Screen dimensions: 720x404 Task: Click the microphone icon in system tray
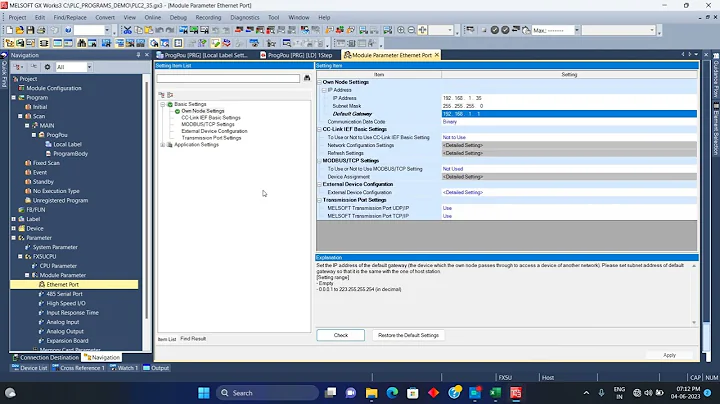click(x=601, y=393)
